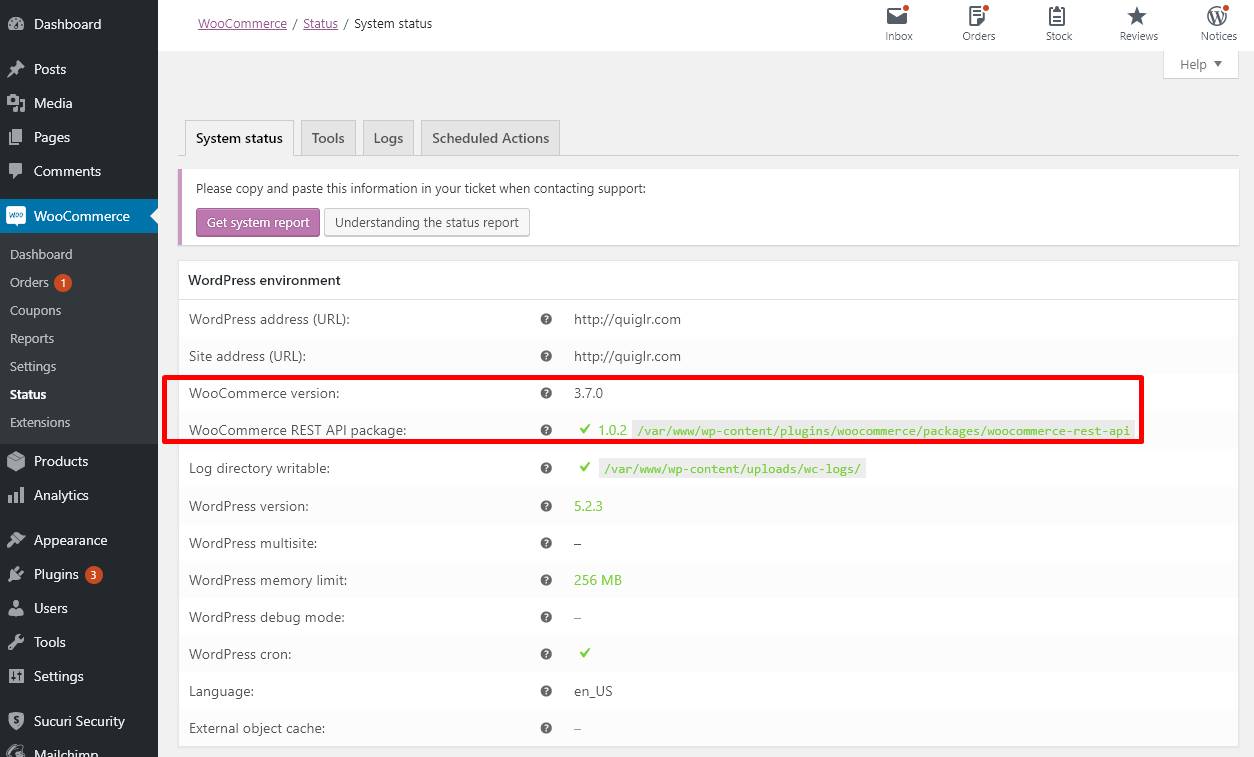Screen dimensions: 1254x757
Task: Click the Get system report button
Action: pyautogui.click(x=258, y=222)
